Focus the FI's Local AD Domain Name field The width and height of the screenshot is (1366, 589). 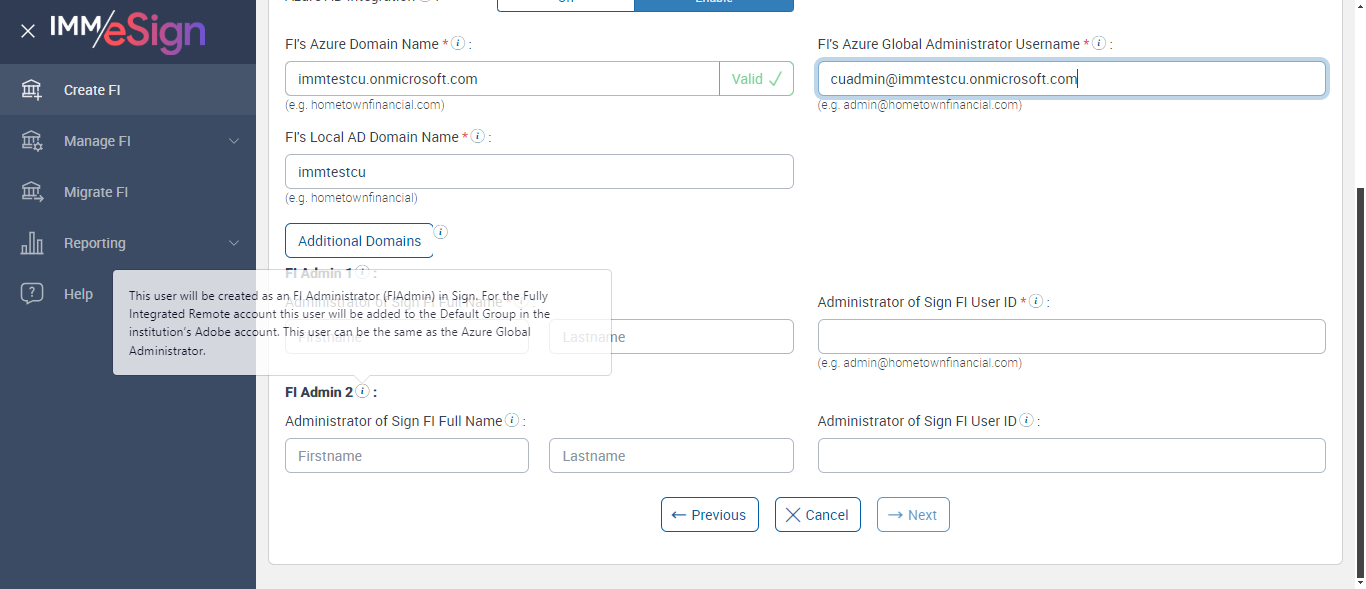pos(539,172)
